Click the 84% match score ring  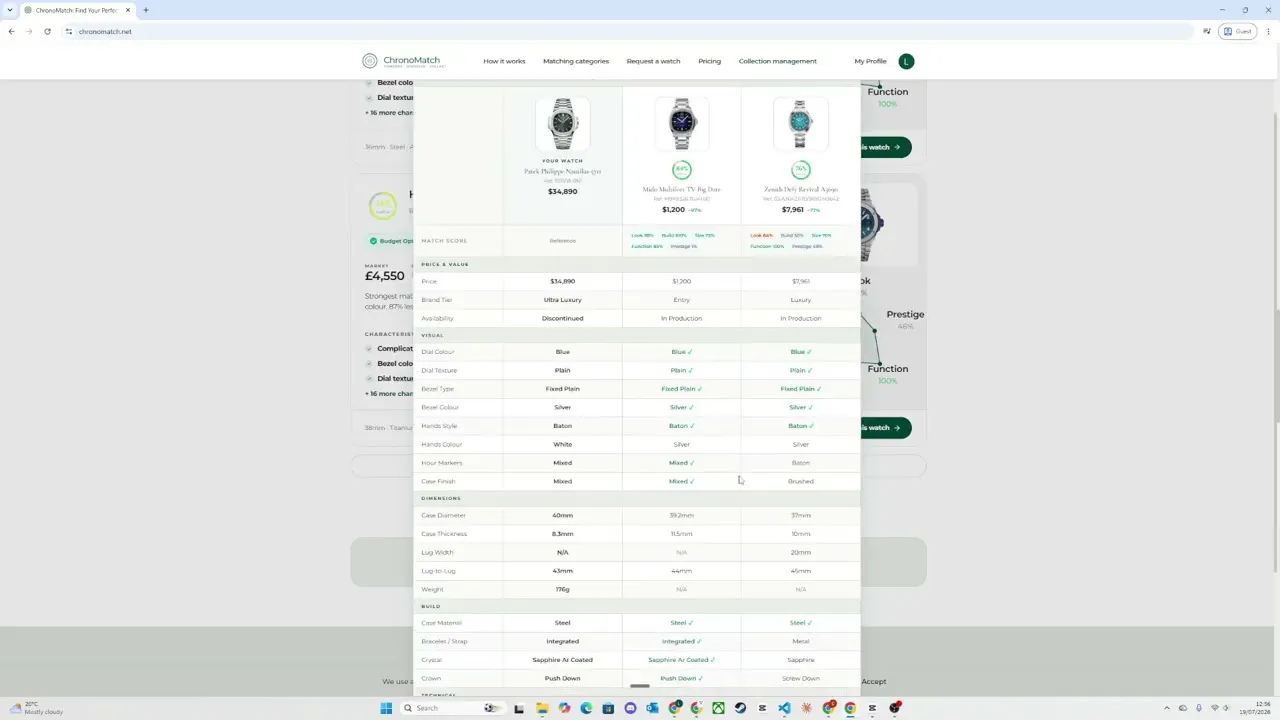tap(681, 169)
